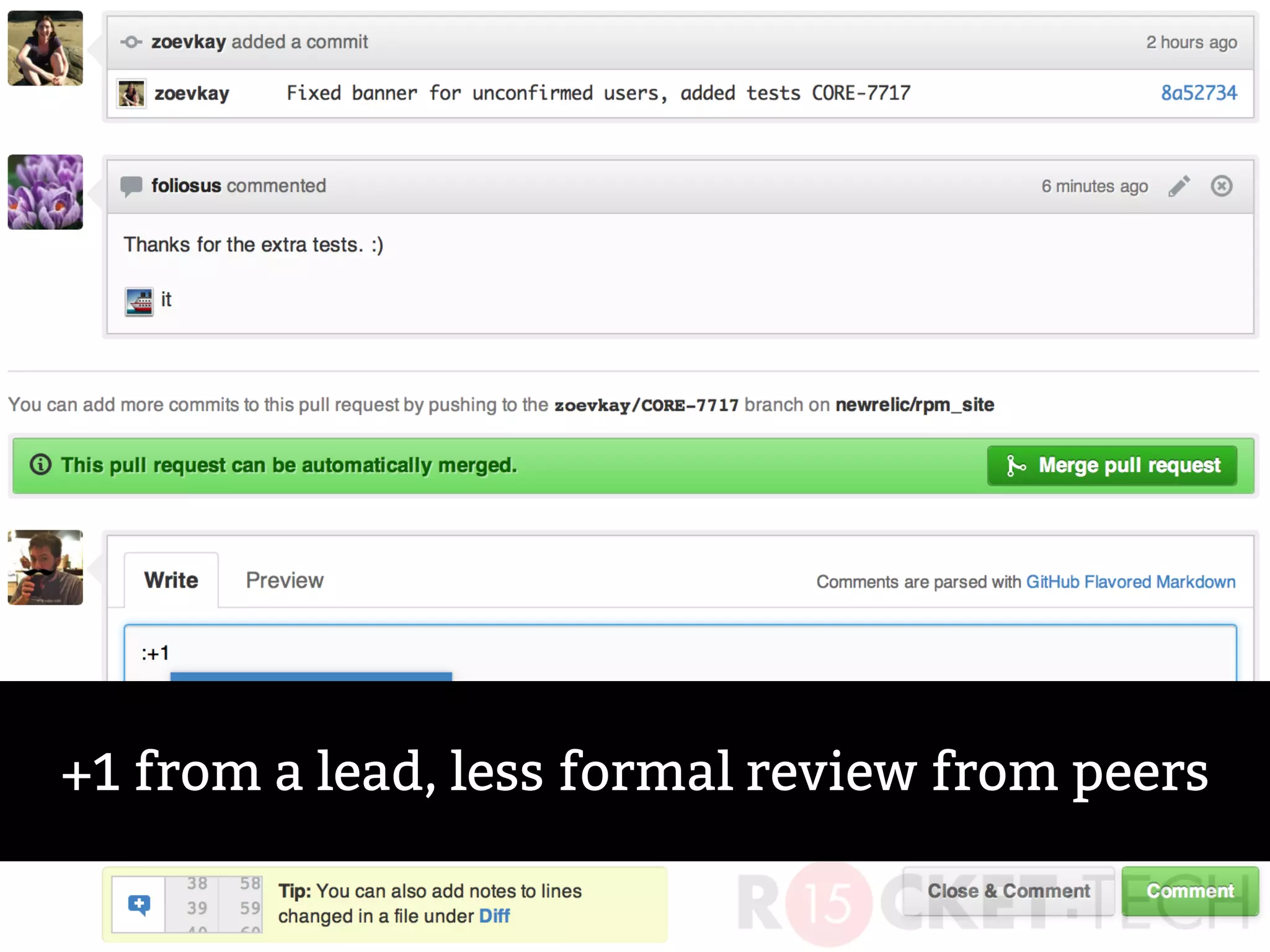Open mustache user avatar by comment box
This screenshot has height=952, width=1270.
point(45,567)
